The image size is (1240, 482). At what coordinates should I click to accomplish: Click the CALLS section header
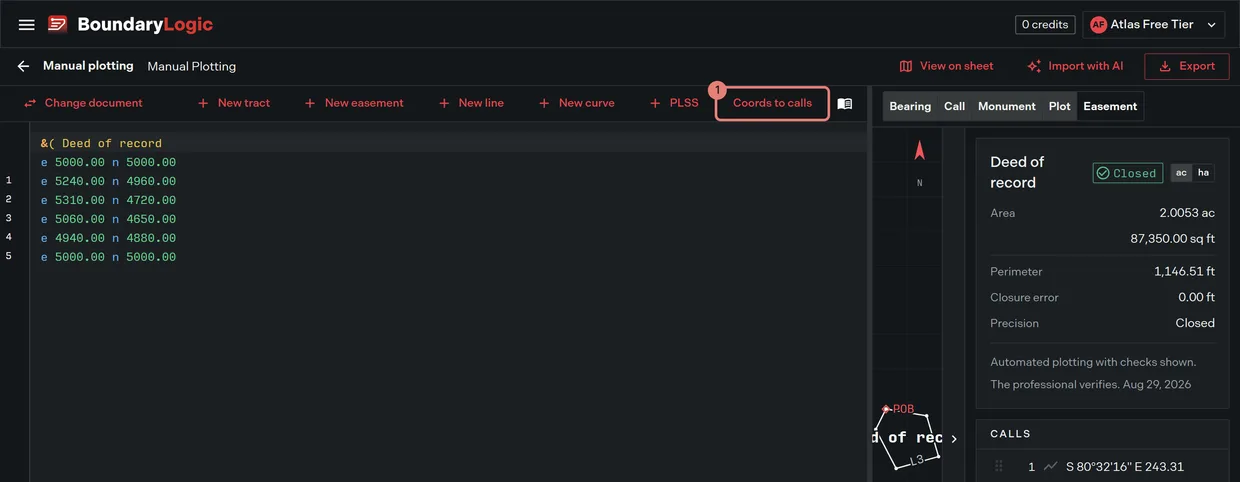tap(1010, 434)
